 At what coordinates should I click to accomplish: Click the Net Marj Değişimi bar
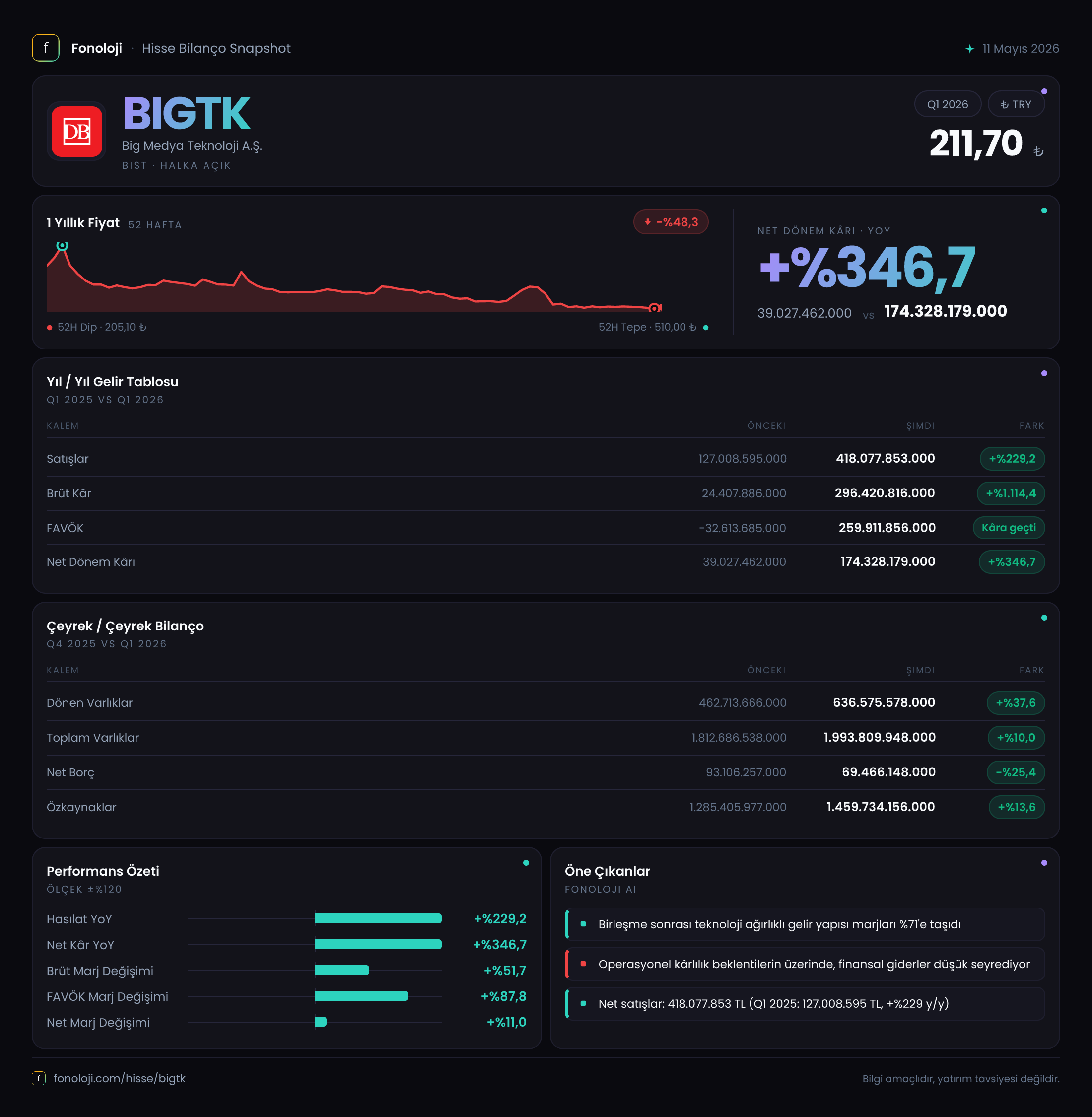[321, 1022]
